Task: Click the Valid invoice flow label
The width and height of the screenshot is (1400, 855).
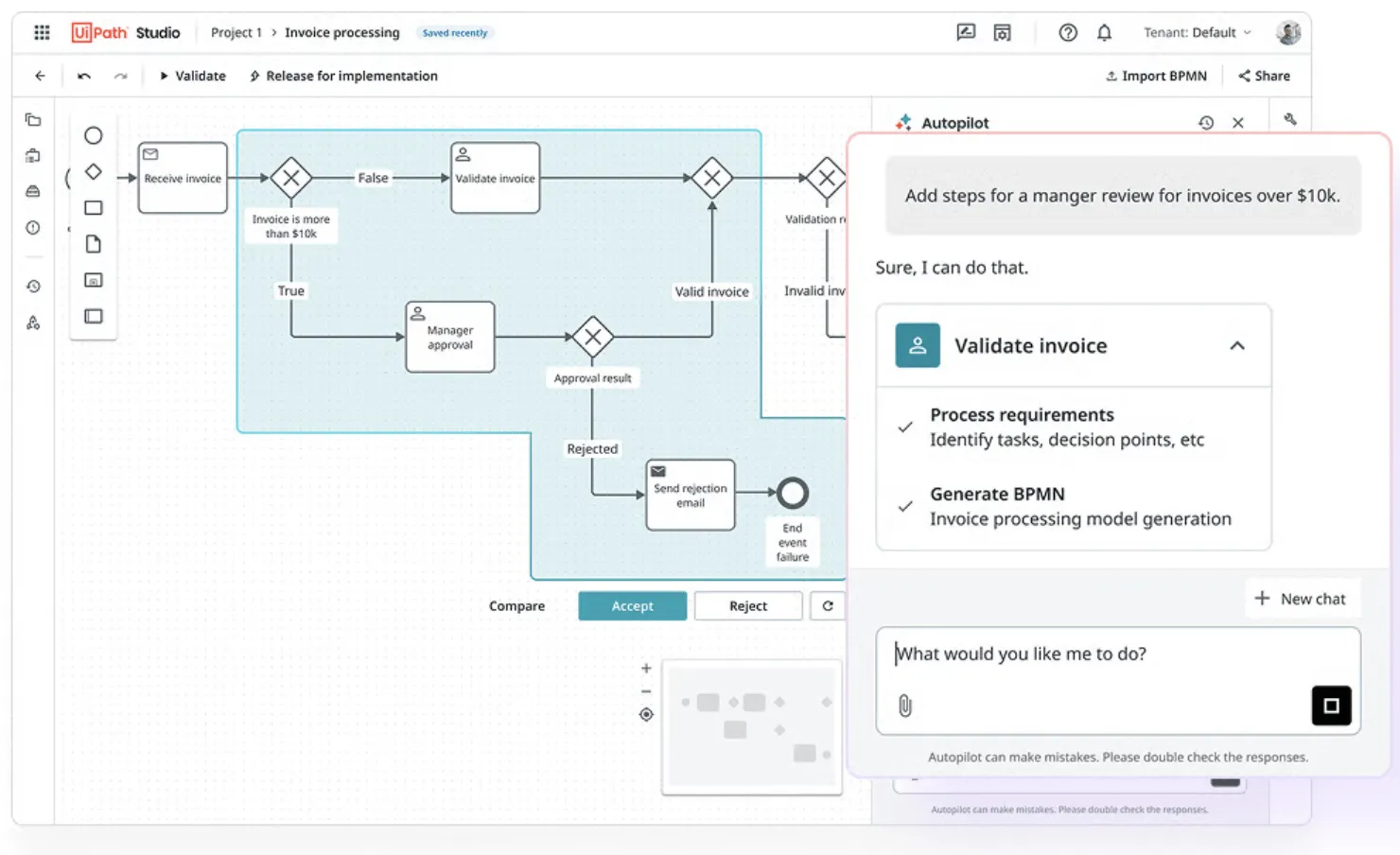Action: coord(711,291)
